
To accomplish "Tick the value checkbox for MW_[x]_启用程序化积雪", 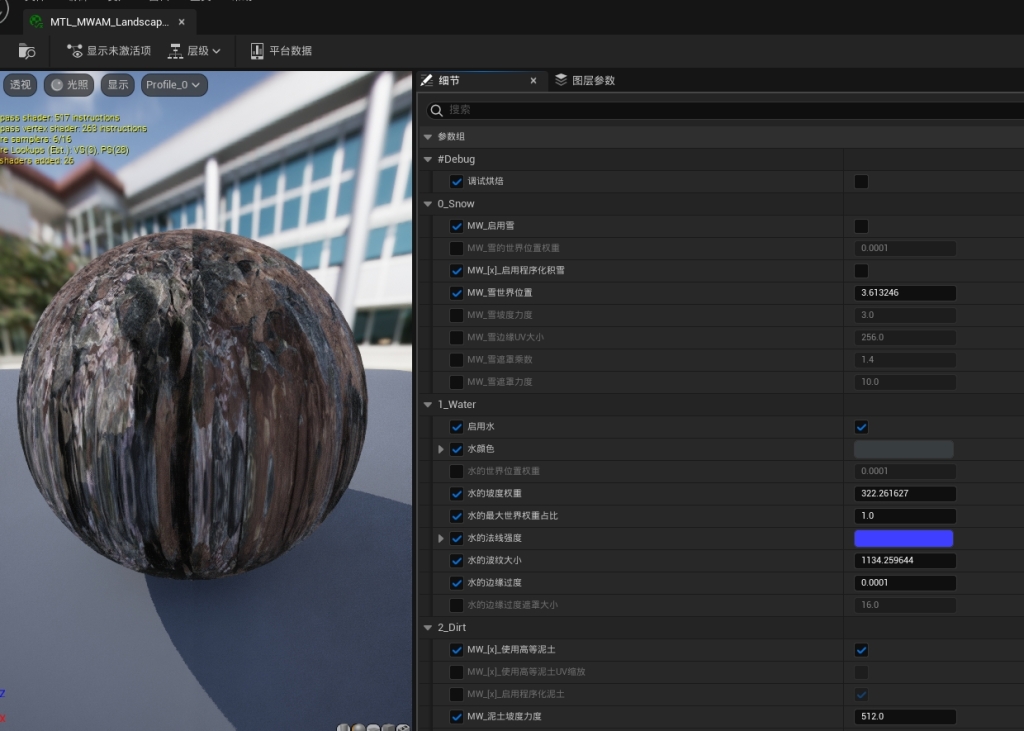I will coord(861,270).
